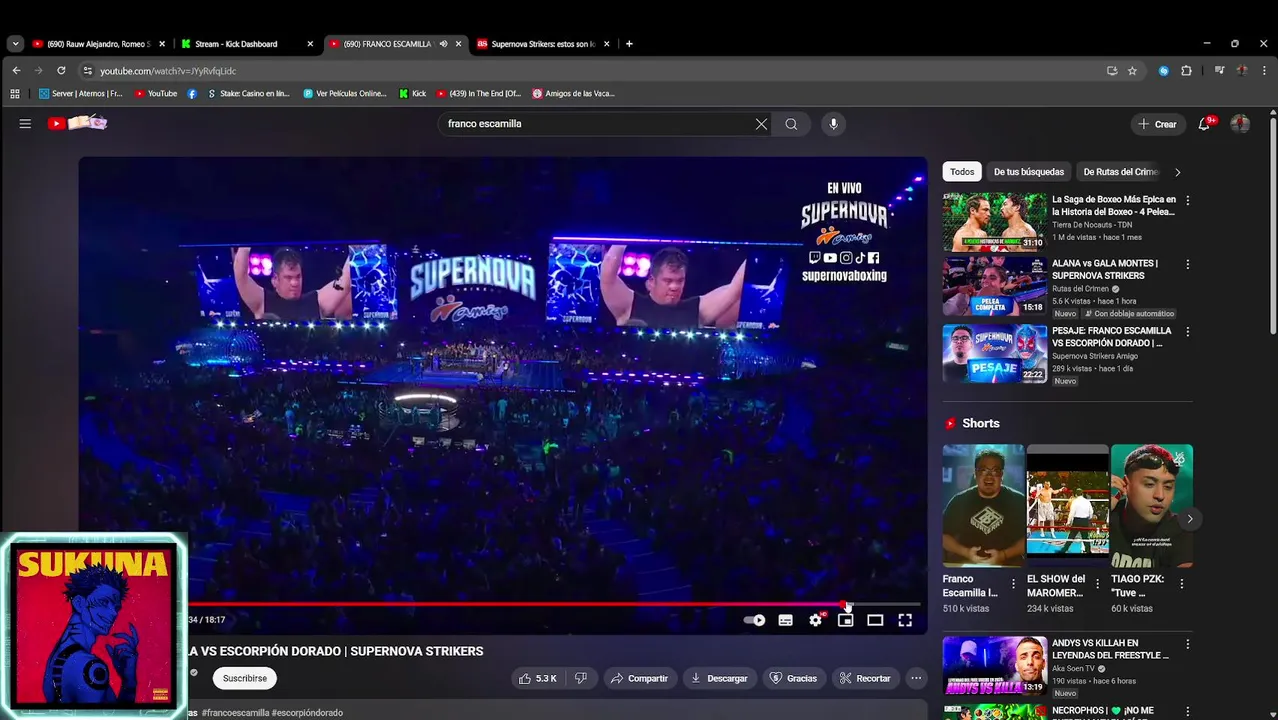Open ALANA vs GALA MONTES video title
This screenshot has width=1278, height=720.
coord(1105,269)
